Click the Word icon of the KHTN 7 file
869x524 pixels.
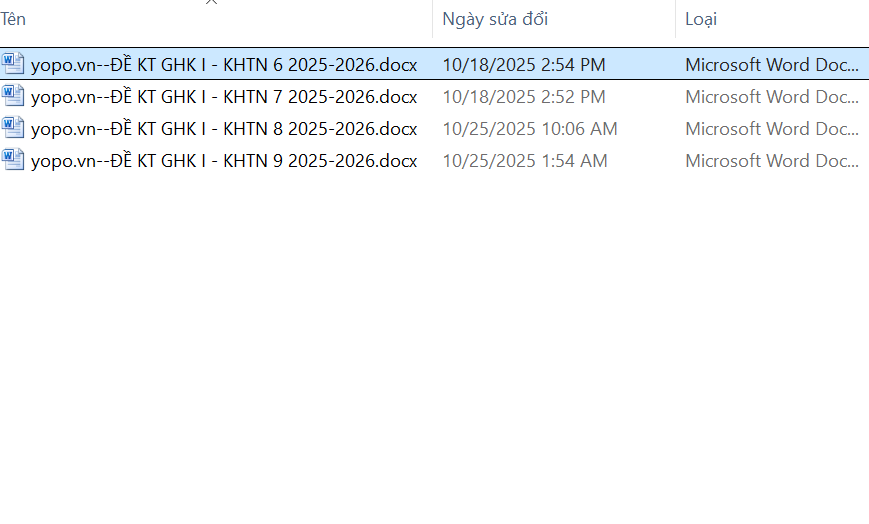(x=13, y=96)
